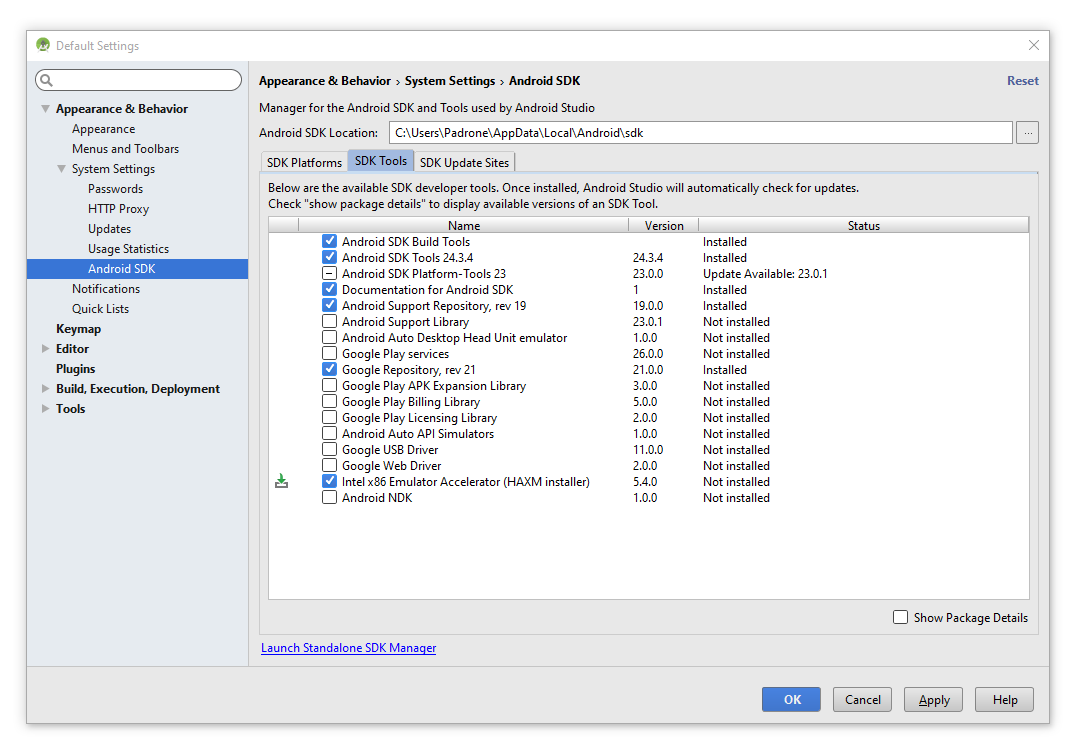Uncheck Google Repository, rev 21
Screen dimensions: 1077x752
[x=330, y=369]
